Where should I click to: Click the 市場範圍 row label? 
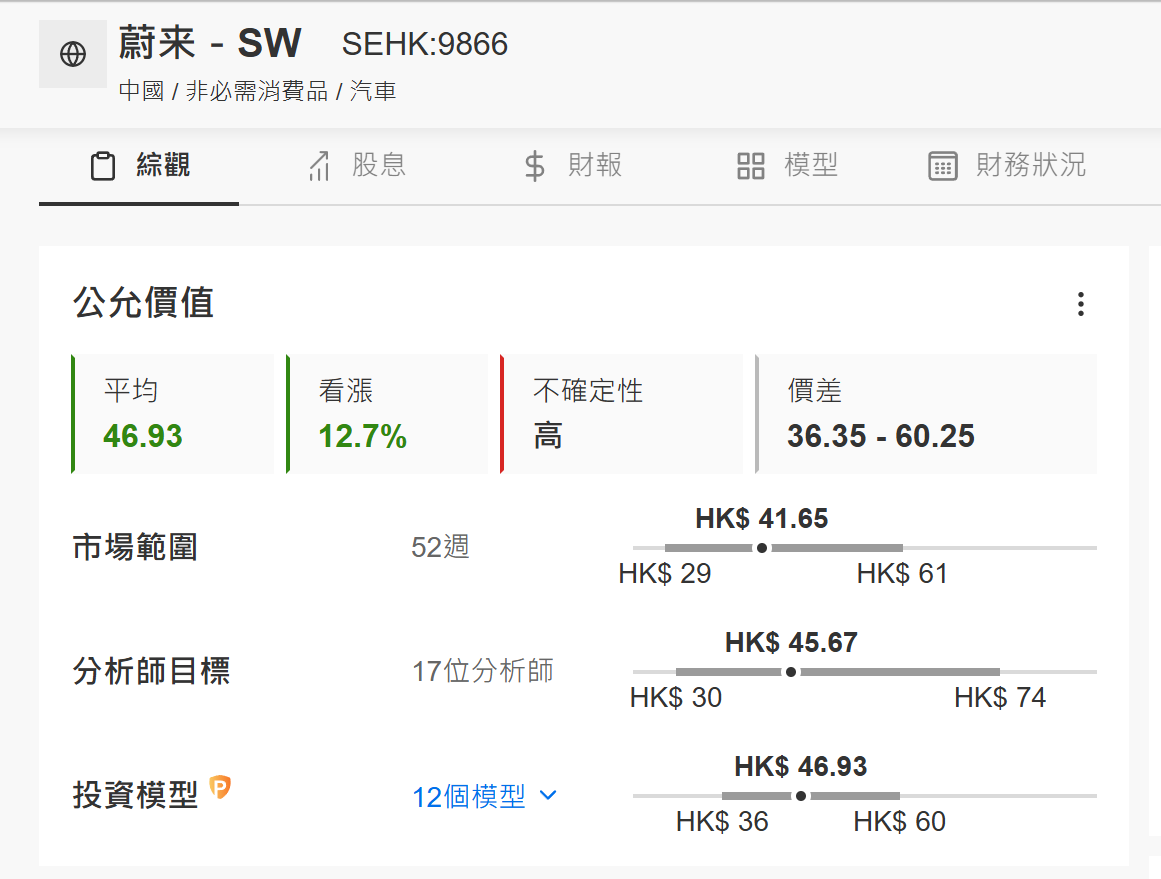coord(135,547)
